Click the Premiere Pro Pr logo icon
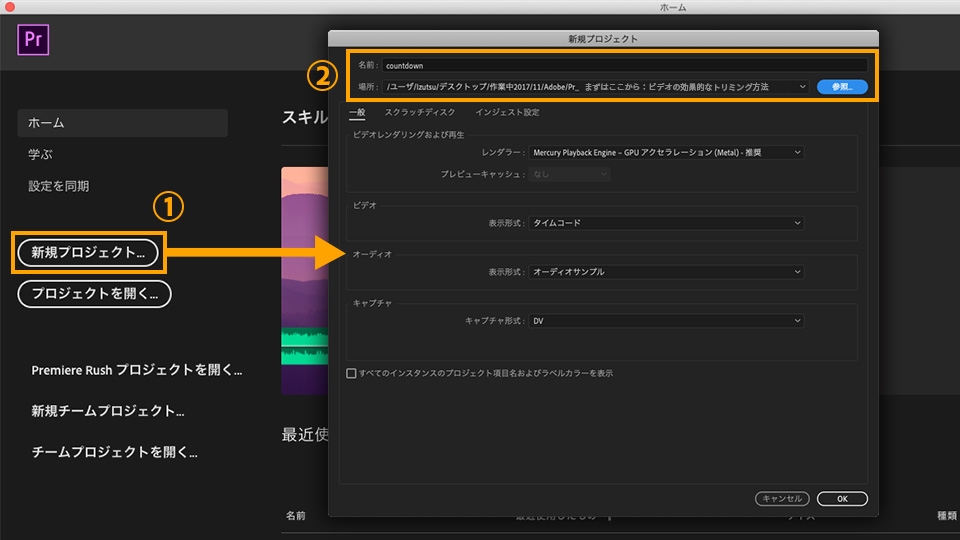Image resolution: width=960 pixels, height=540 pixels. click(33, 40)
